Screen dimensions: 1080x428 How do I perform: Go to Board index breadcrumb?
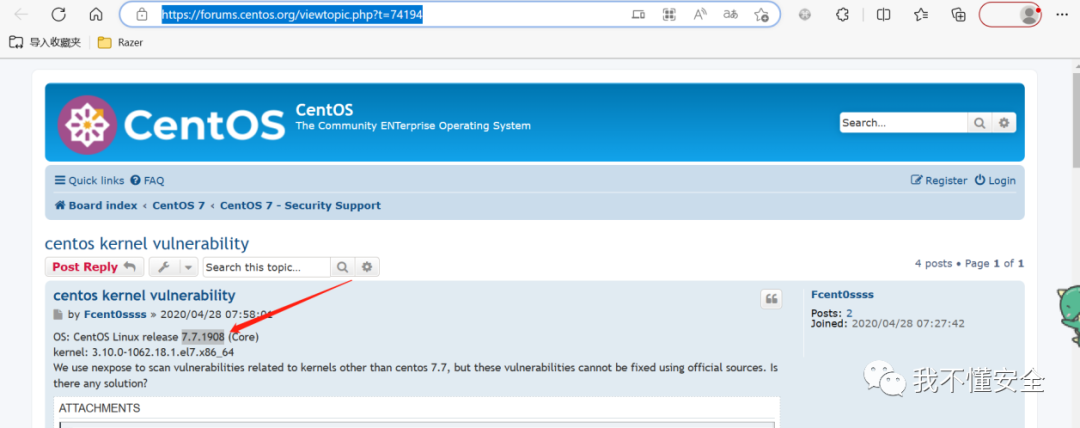pyautogui.click(x=96, y=205)
